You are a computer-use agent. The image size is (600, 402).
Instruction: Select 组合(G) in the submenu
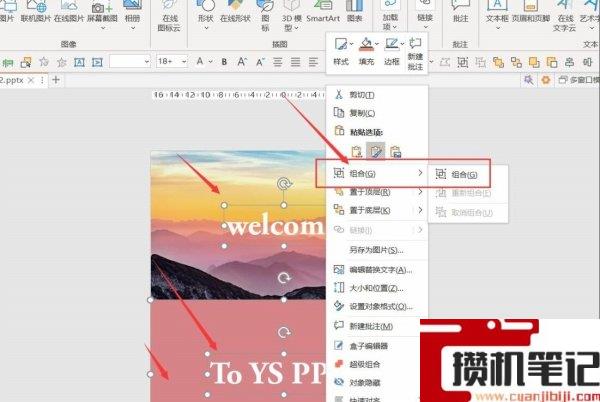tap(468, 175)
